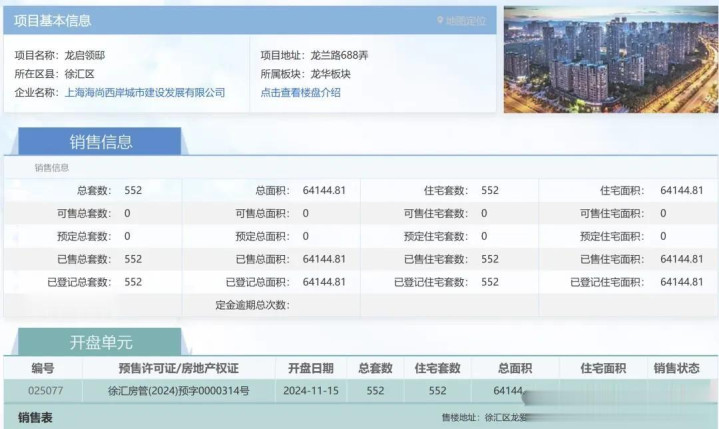Click 点击查看楼盘介绍 link

[300, 92]
